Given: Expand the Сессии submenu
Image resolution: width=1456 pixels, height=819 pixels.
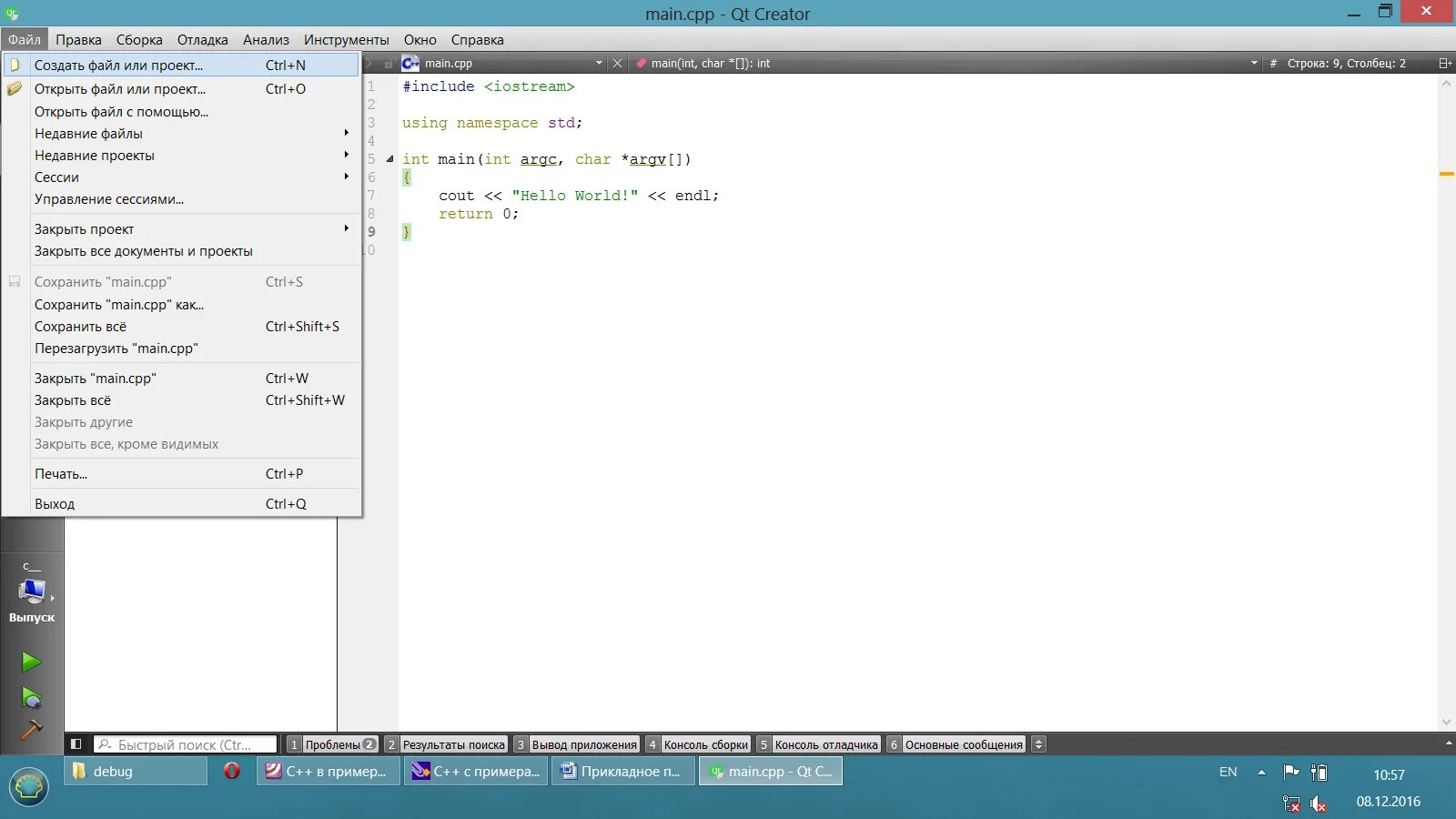Looking at the screenshot, I should (181, 177).
